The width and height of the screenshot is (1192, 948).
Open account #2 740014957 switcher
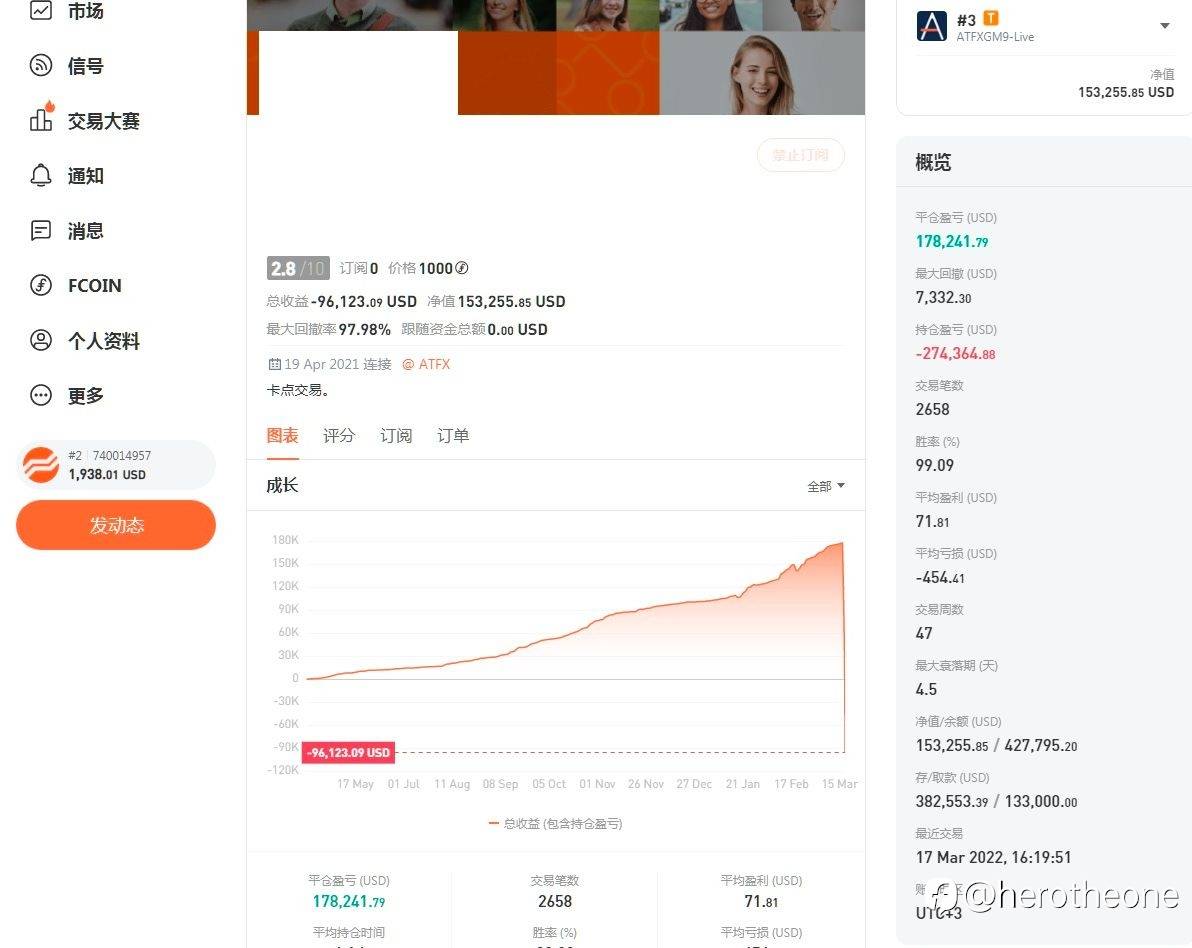pos(116,464)
